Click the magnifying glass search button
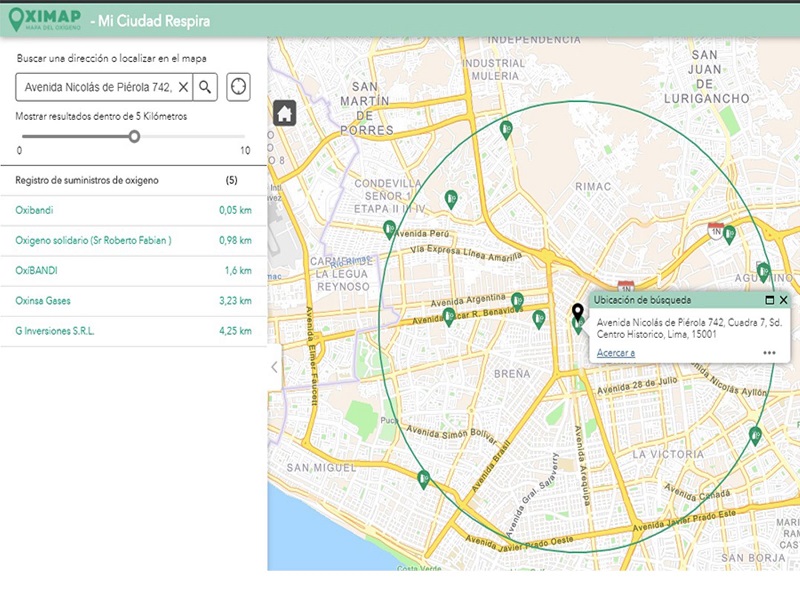 click(x=205, y=87)
